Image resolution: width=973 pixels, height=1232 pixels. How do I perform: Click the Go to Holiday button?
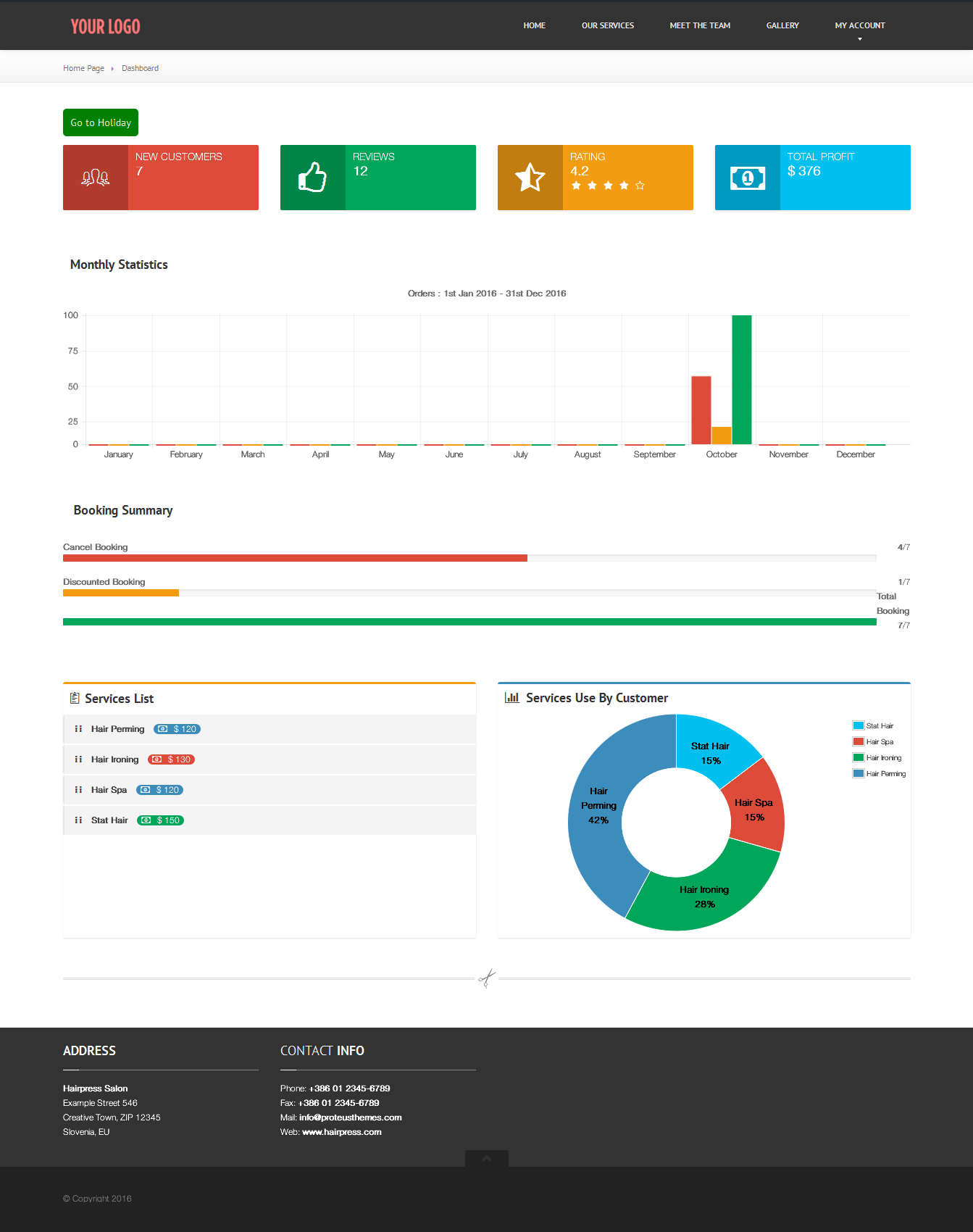[101, 122]
